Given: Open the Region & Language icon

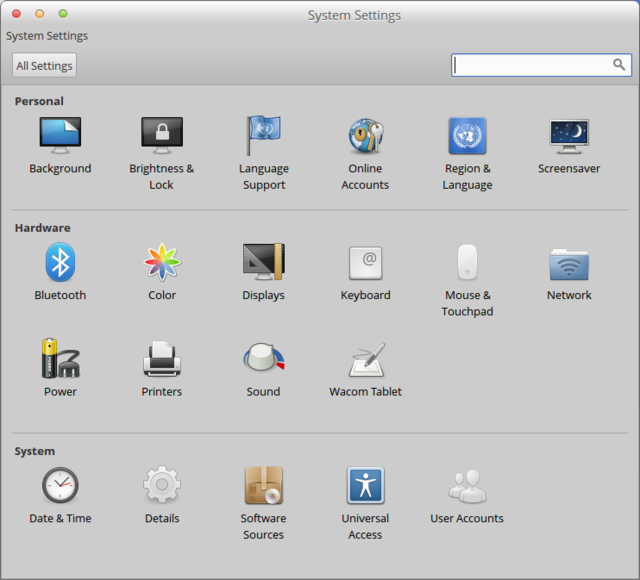Looking at the screenshot, I should point(467,136).
